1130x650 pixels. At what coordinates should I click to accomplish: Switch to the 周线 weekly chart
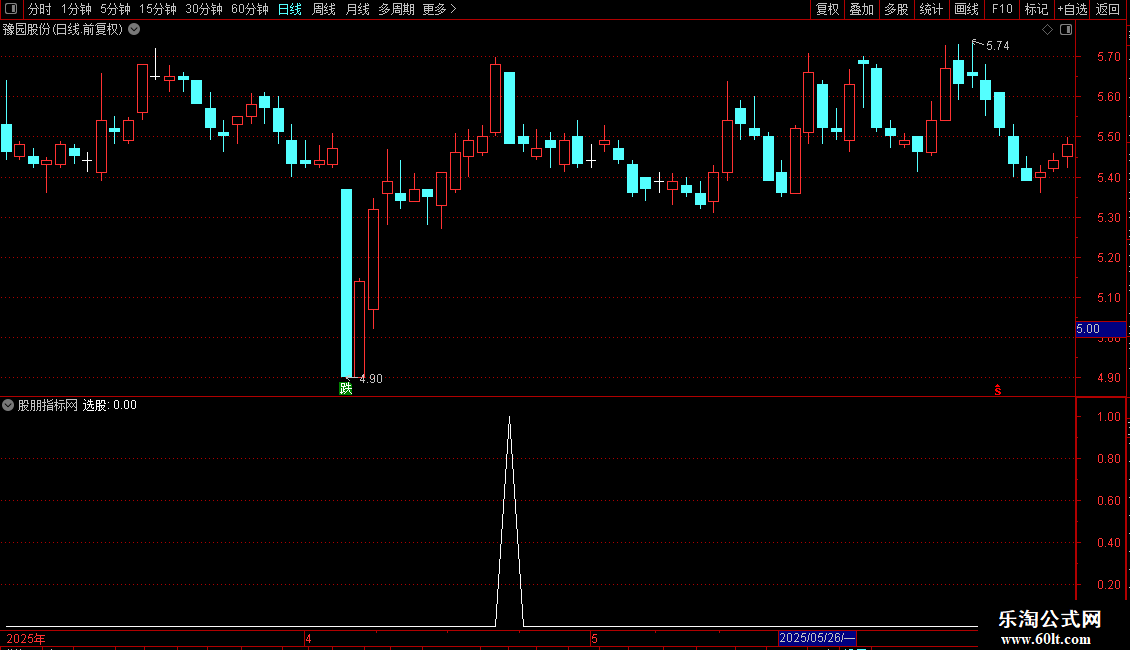pyautogui.click(x=324, y=9)
